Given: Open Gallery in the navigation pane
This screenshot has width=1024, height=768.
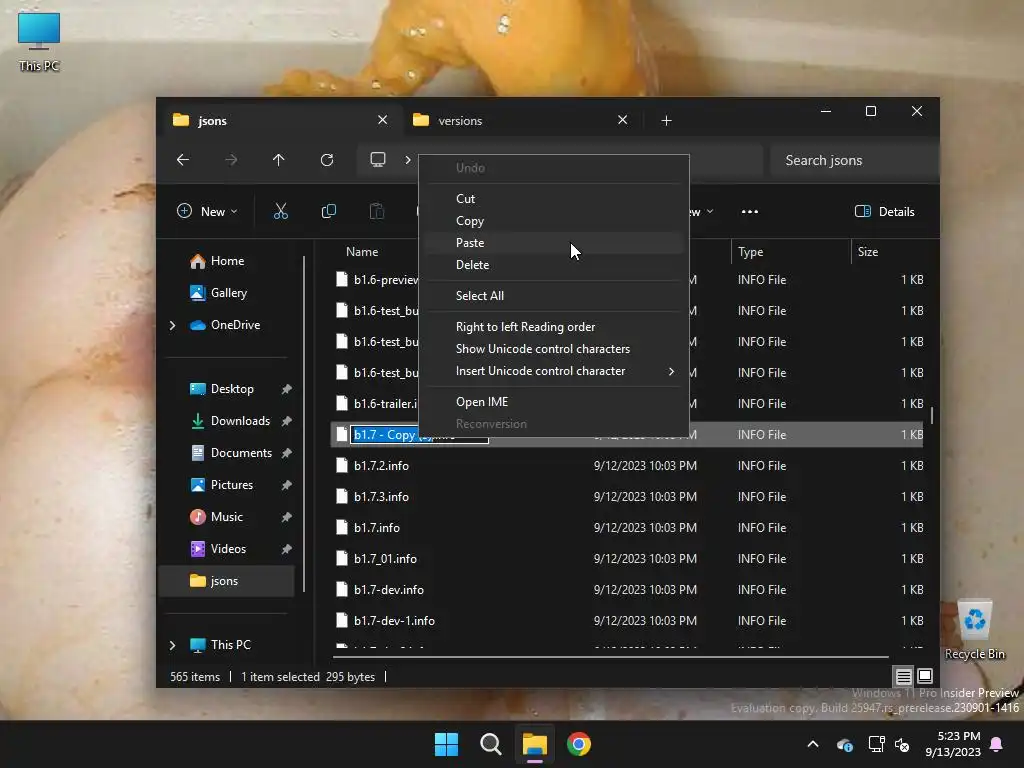Looking at the screenshot, I should (x=228, y=293).
